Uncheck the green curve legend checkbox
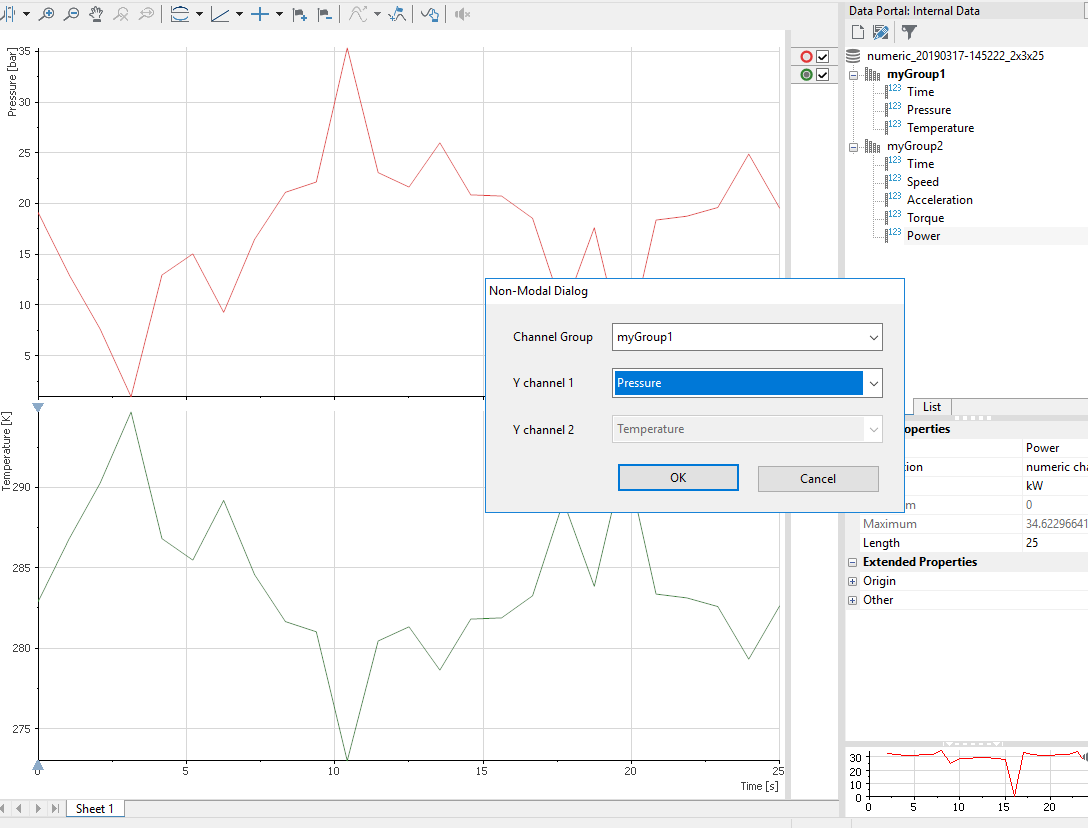The width and height of the screenshot is (1088, 828). tap(823, 75)
